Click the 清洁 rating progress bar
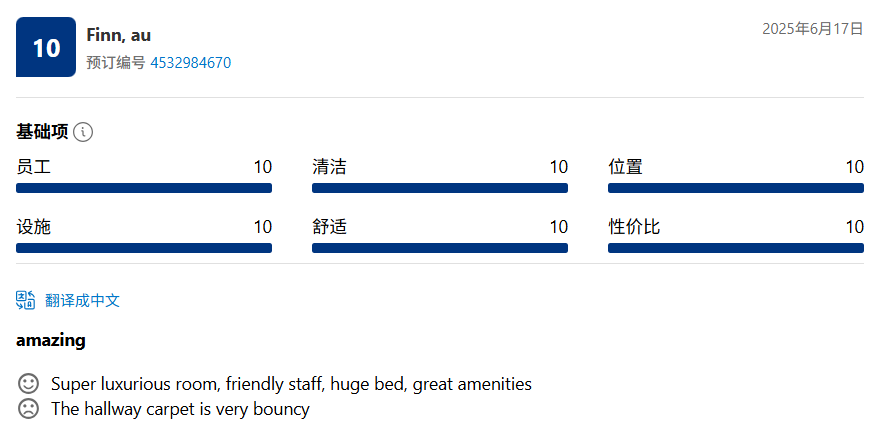 (x=440, y=188)
